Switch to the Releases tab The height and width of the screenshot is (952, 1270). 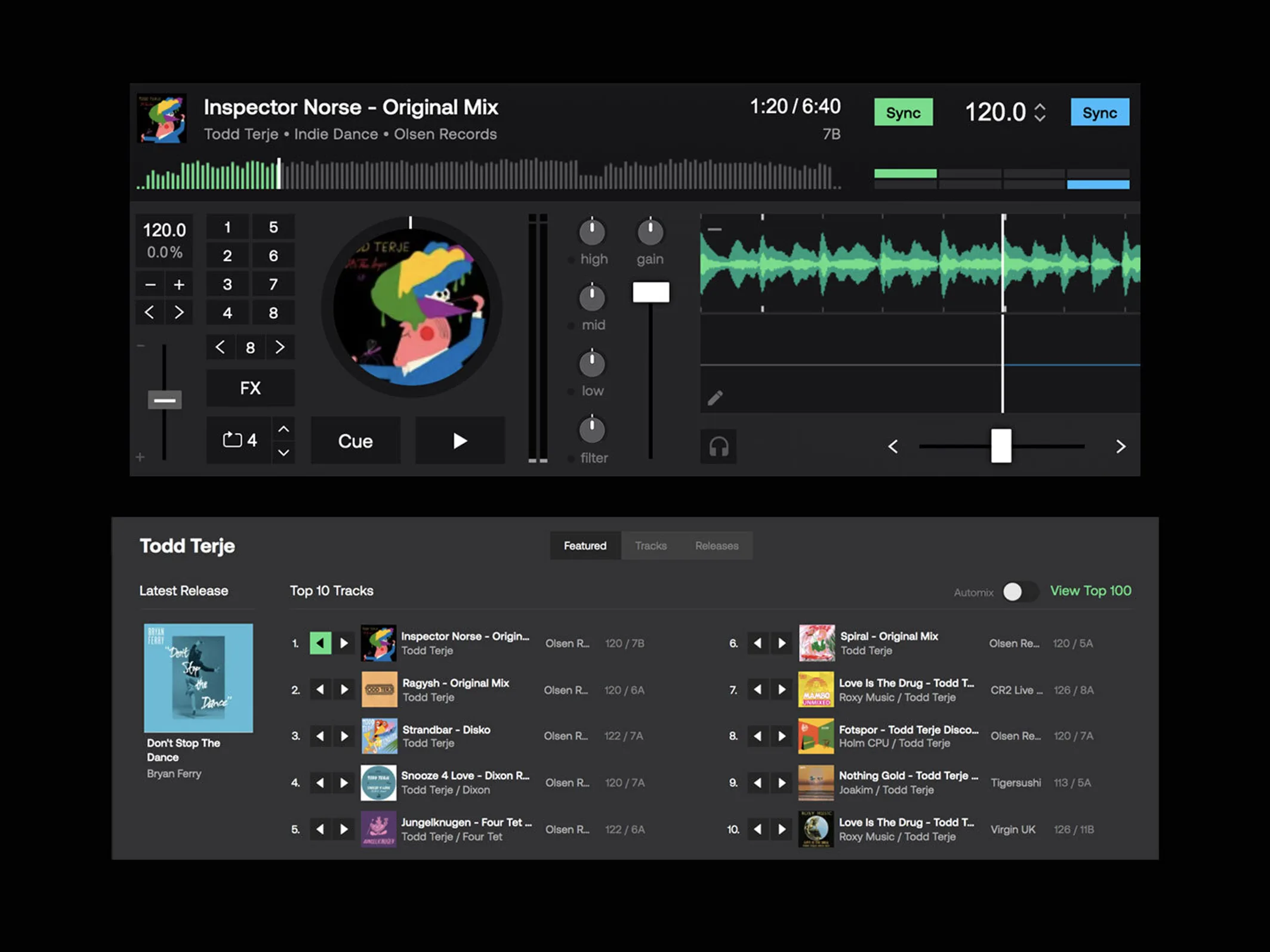pos(717,545)
